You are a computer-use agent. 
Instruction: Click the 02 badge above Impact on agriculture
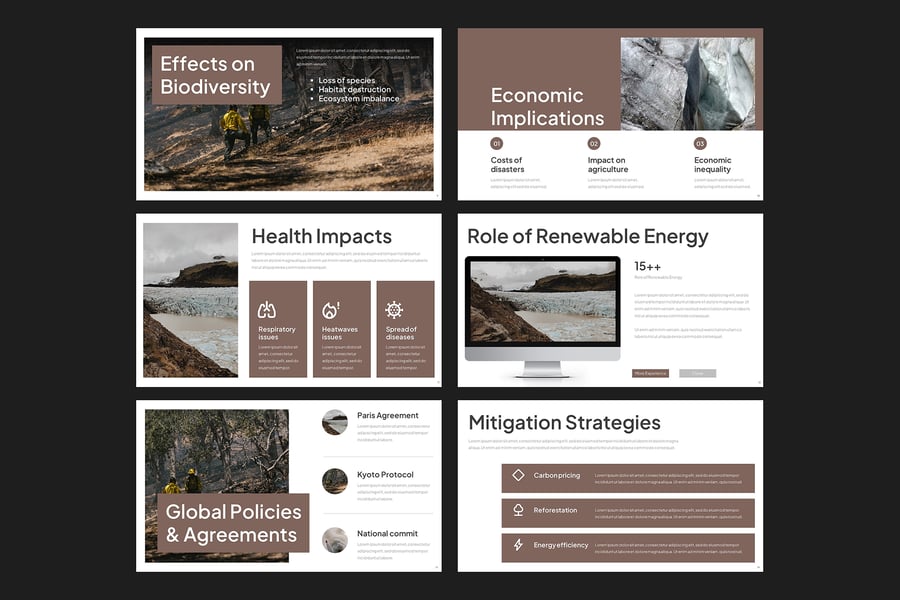pos(594,144)
